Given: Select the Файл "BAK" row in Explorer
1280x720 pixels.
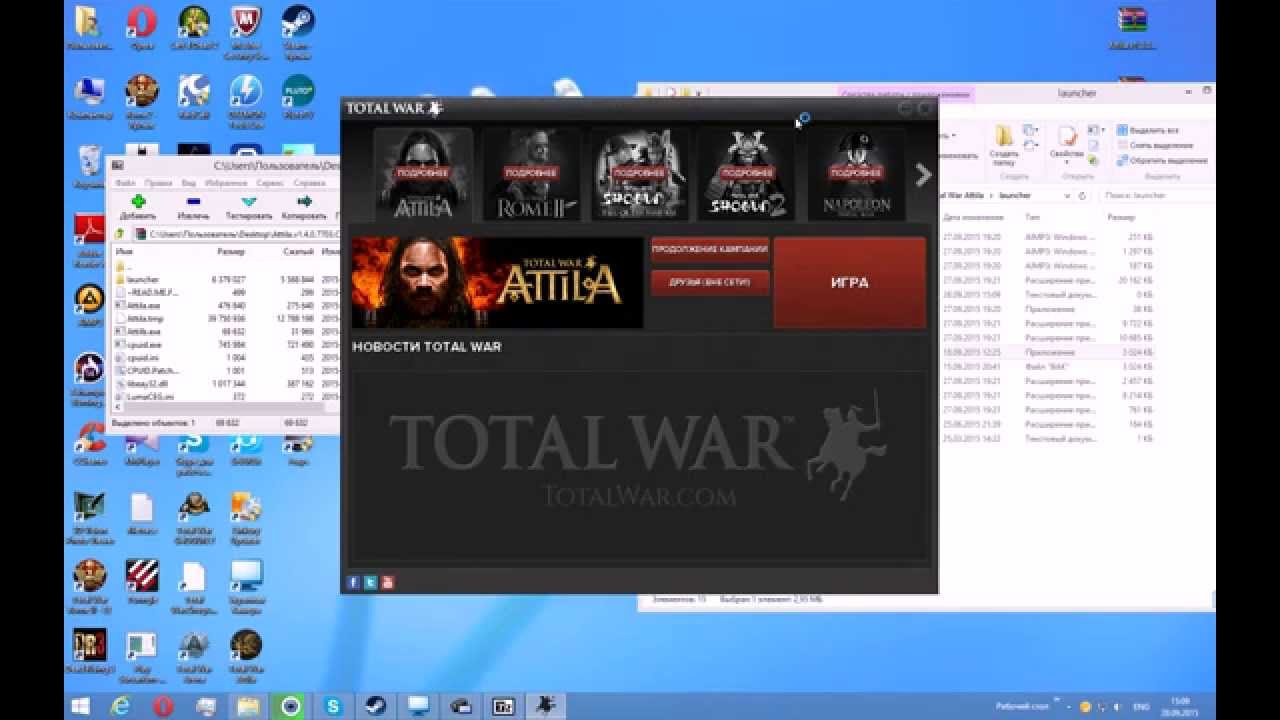Looking at the screenshot, I should point(1050,366).
